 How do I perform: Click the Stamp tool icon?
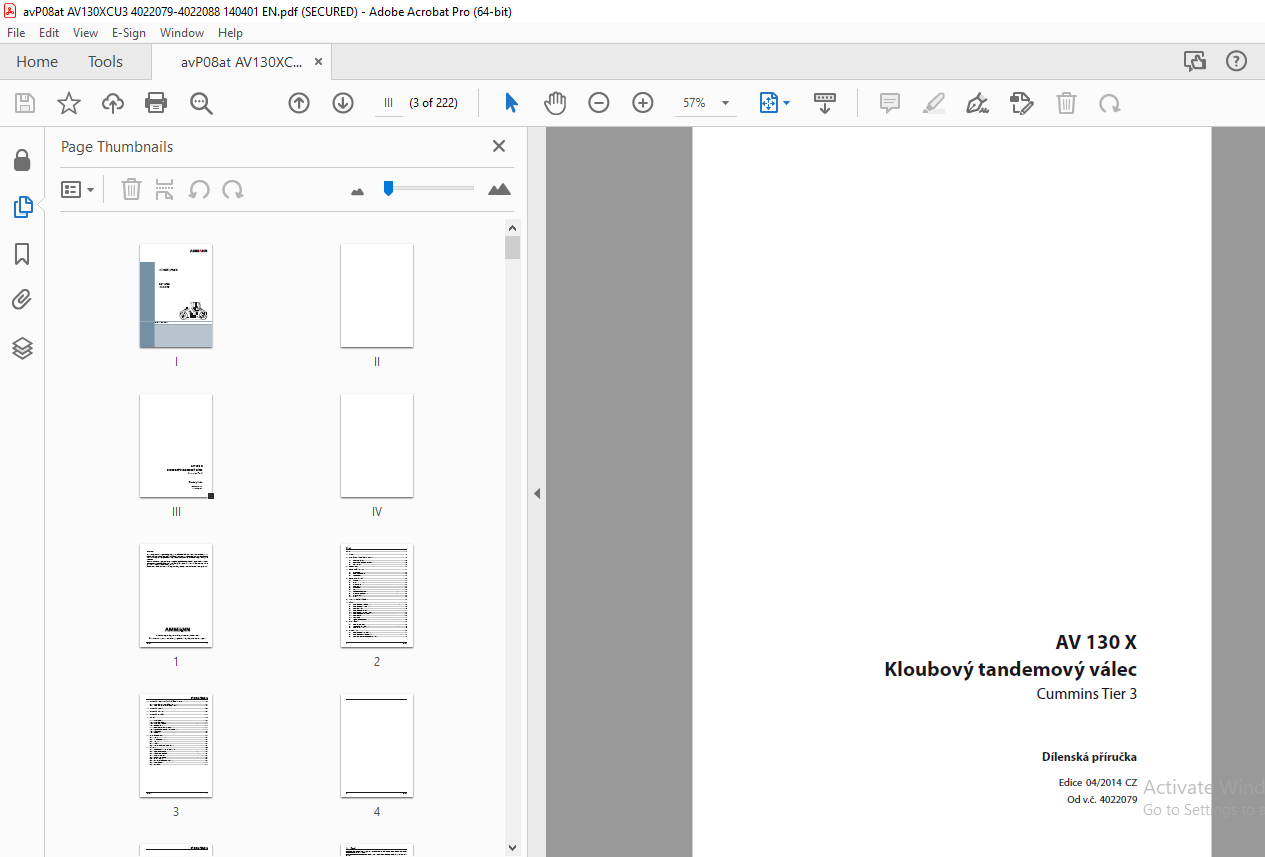tap(1021, 103)
